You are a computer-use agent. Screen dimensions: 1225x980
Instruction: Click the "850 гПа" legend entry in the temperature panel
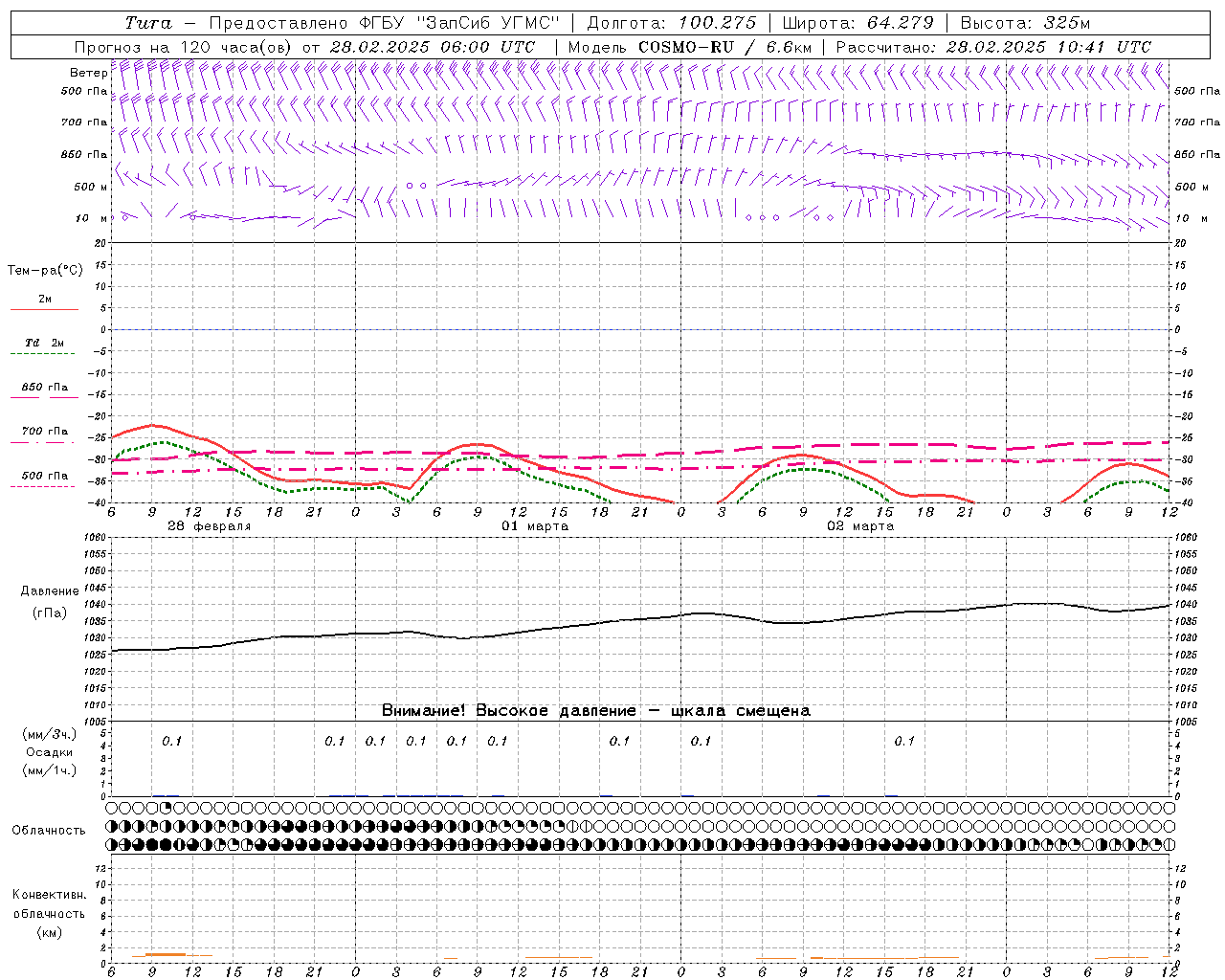point(45,388)
